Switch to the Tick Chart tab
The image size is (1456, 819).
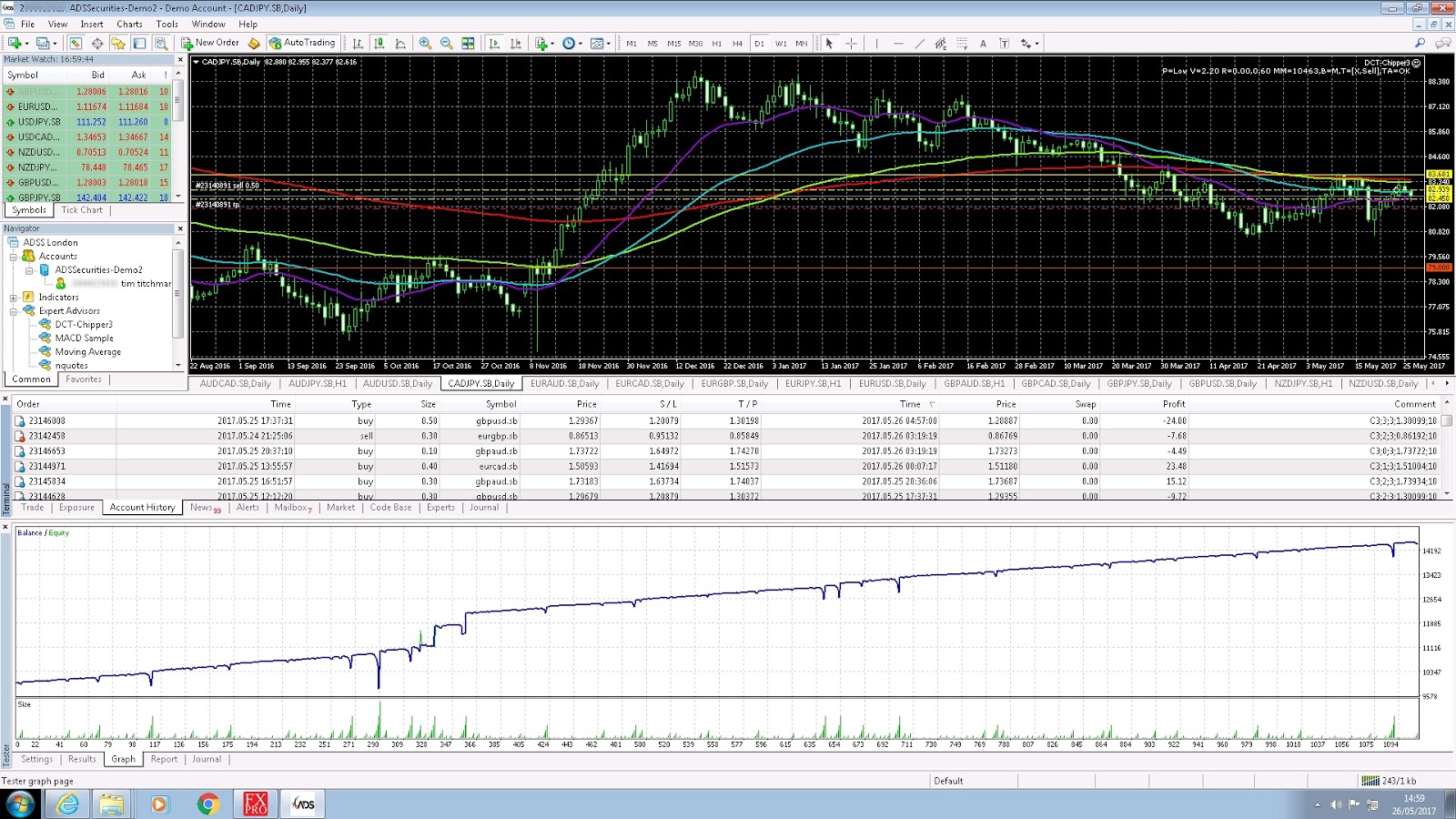tap(82, 210)
